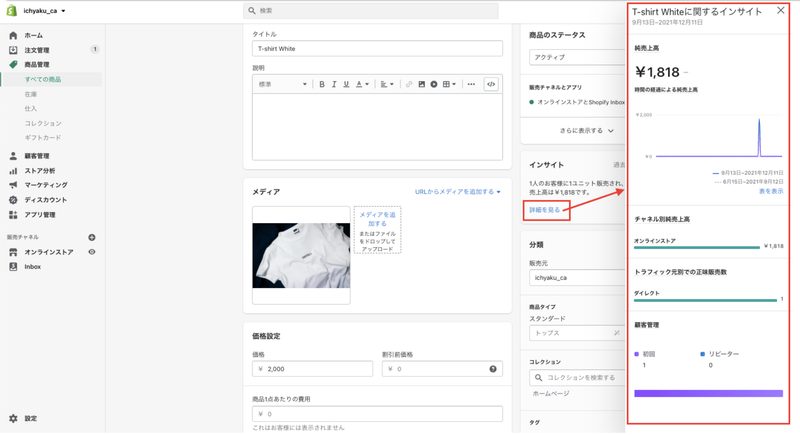Image resolution: width=800 pixels, height=435 pixels.
Task: Open Inbox sales channel
Action: point(33,267)
